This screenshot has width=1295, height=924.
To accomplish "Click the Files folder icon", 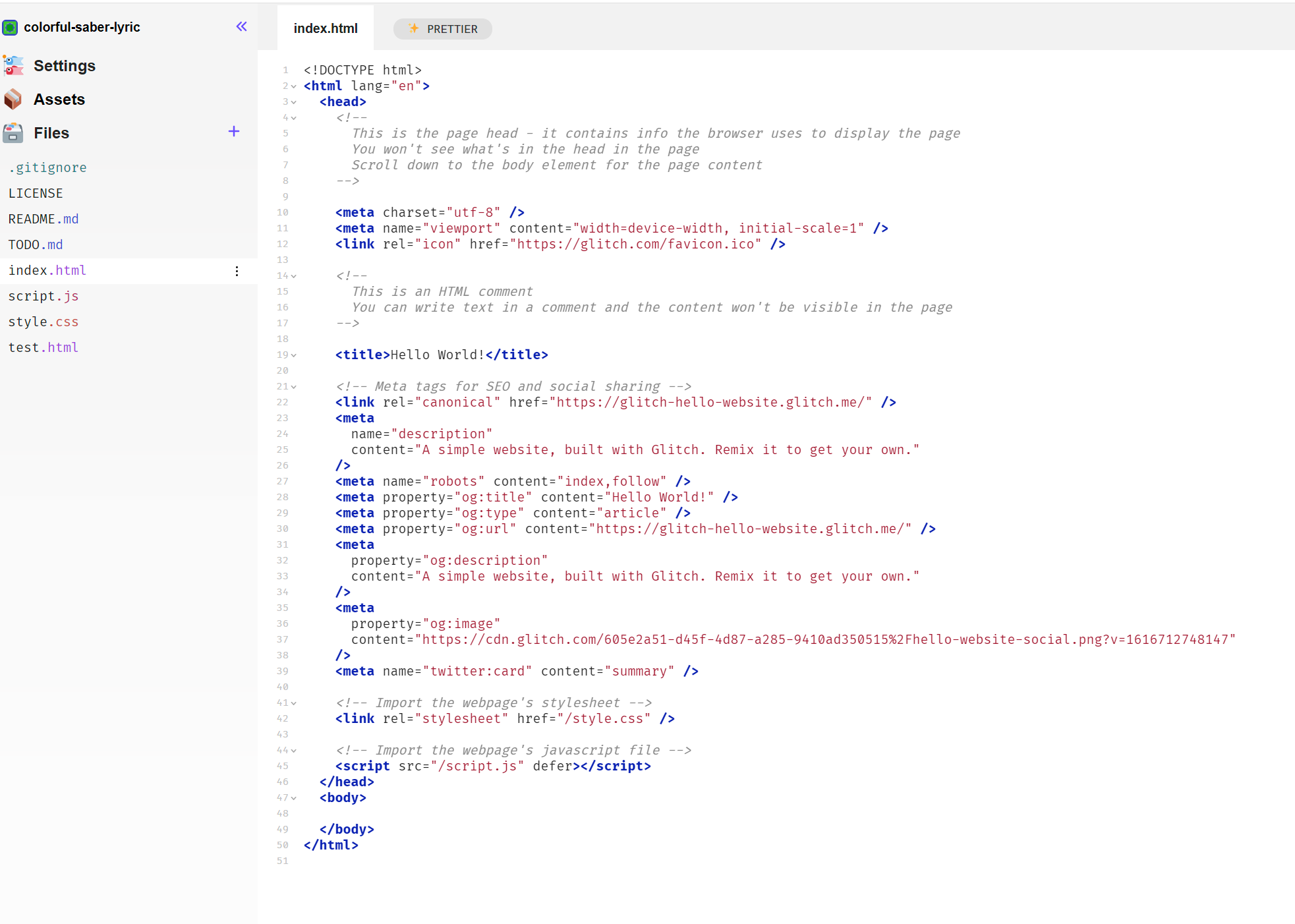I will click(x=13, y=132).
